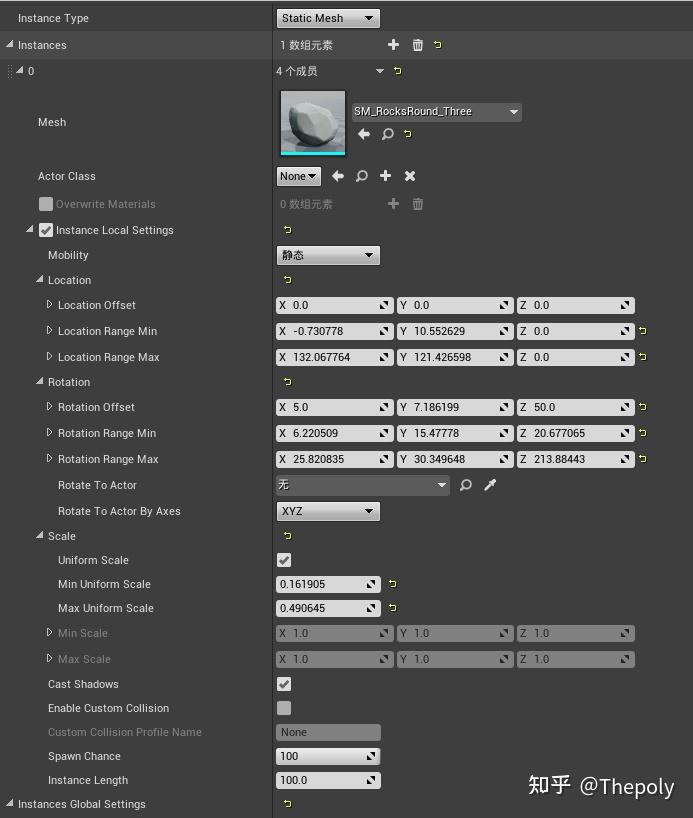Viewport: 693px width, 818px height.
Task: Open the Rotate To Actor dropdown
Action: click(363, 485)
